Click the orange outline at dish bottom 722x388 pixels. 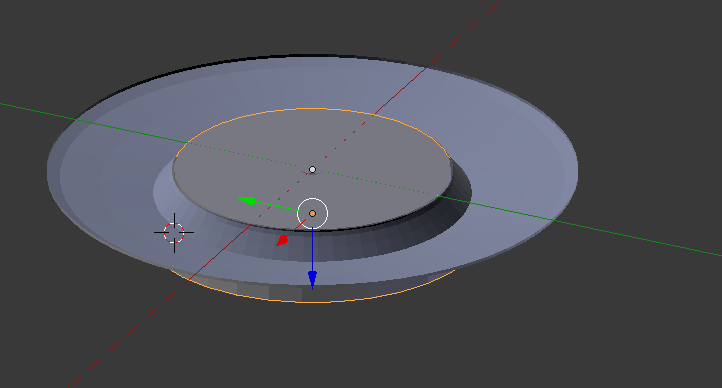click(313, 301)
